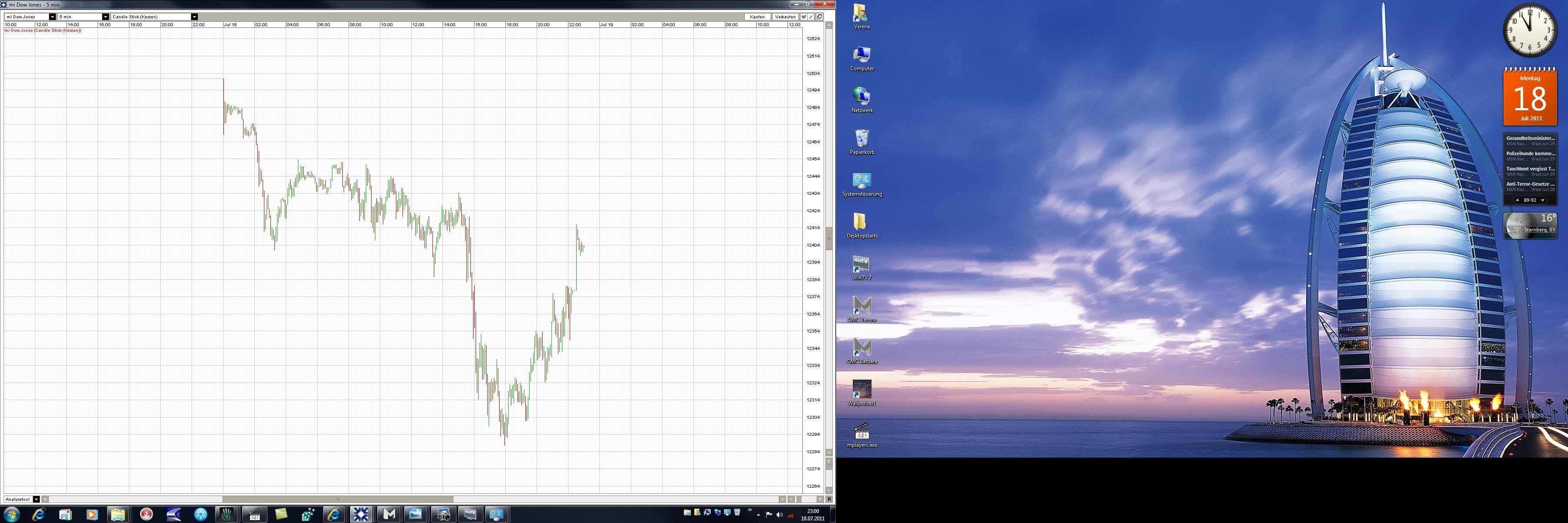Click the horizontal chart scrollbar thumb

click(338, 499)
